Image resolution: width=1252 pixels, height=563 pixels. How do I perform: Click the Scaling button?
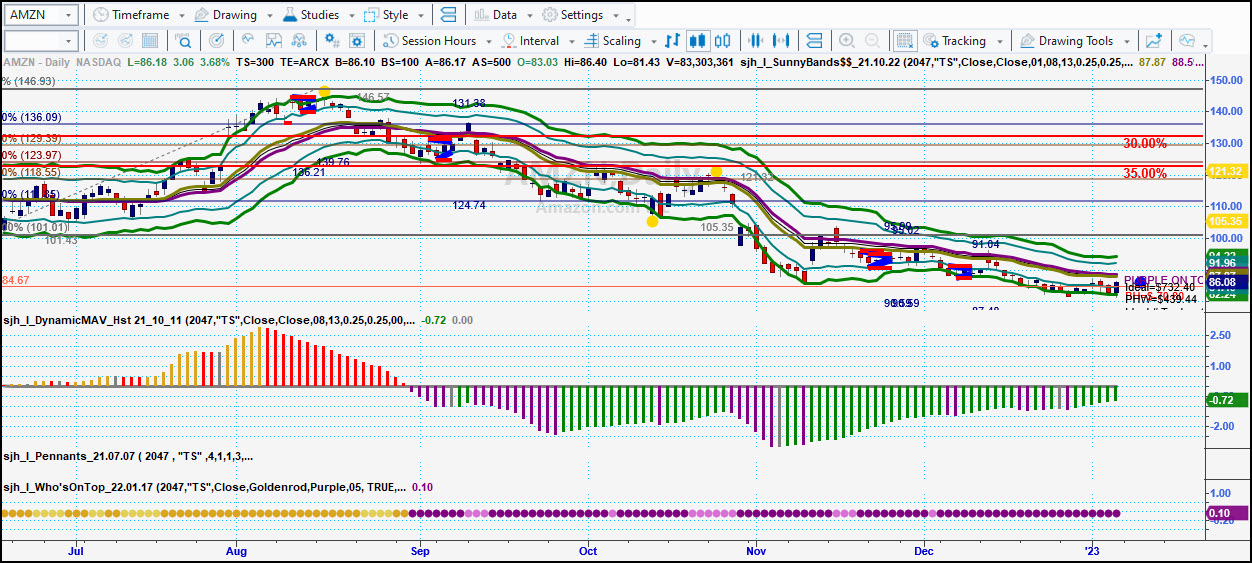[612, 41]
